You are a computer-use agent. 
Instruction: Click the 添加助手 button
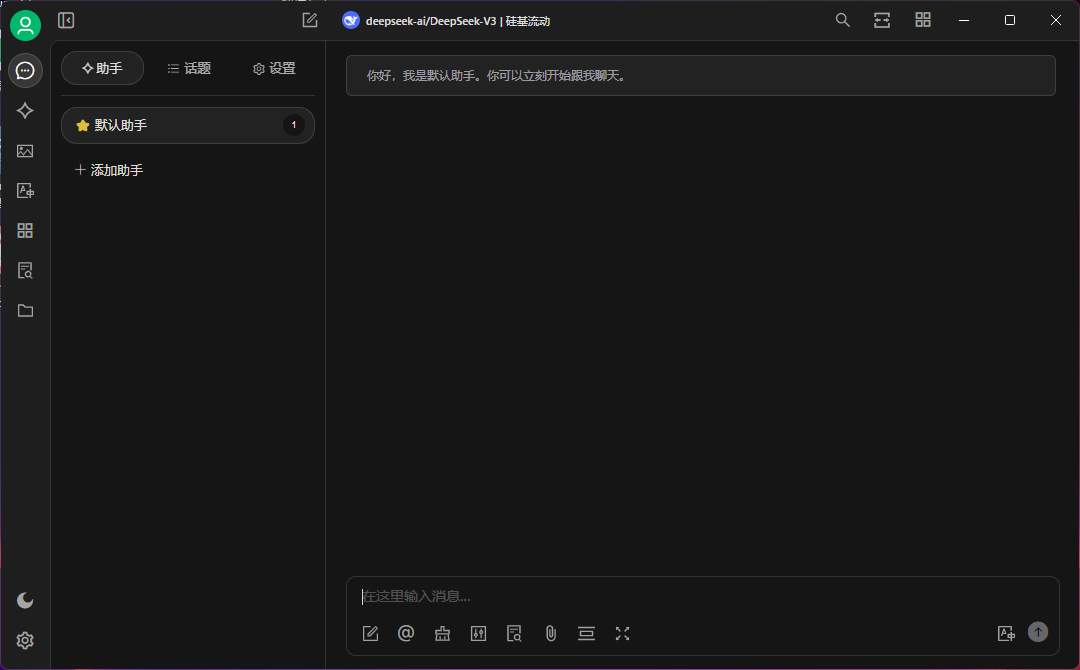pos(109,170)
